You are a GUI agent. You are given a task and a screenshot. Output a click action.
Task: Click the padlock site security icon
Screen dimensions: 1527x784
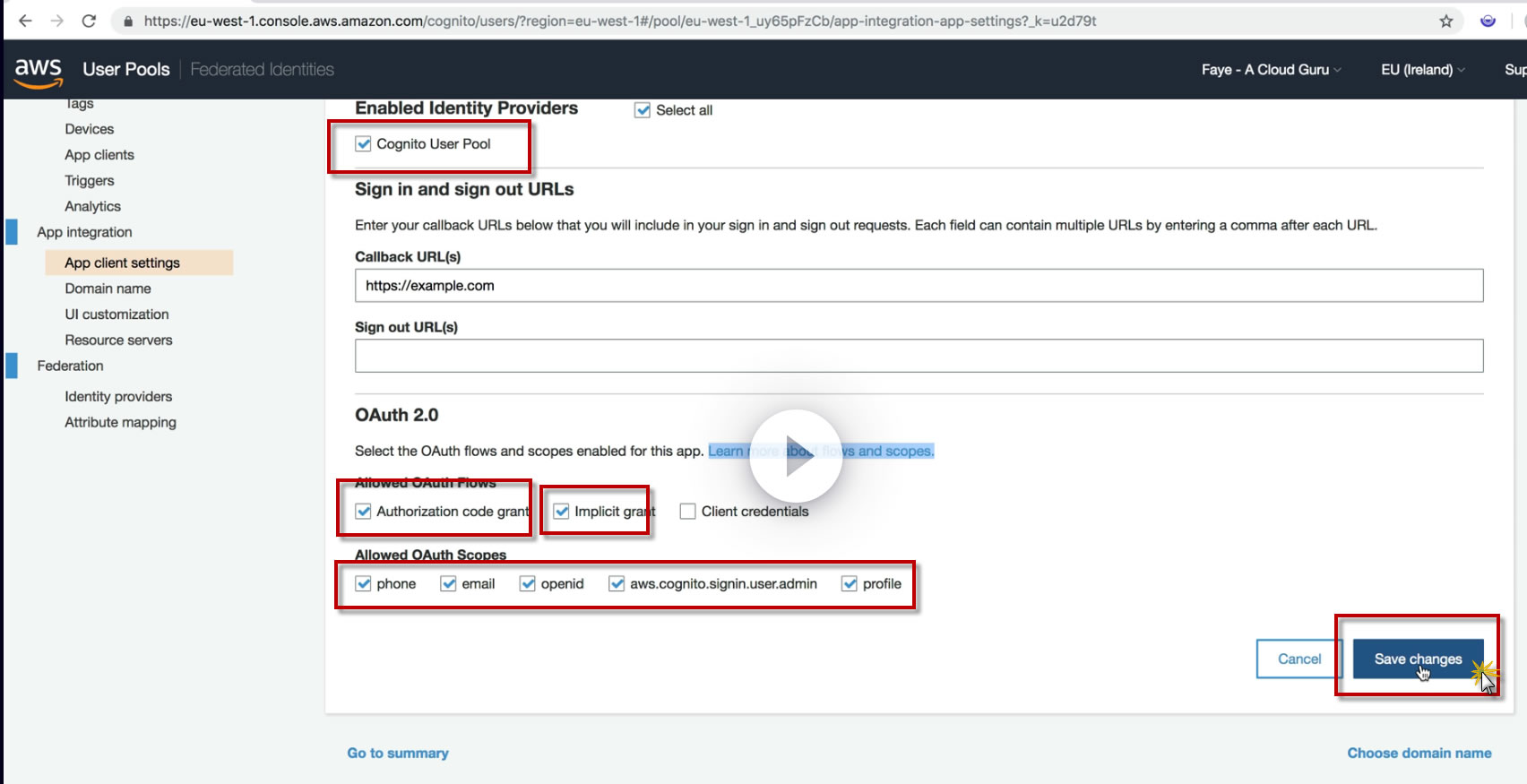[128, 21]
